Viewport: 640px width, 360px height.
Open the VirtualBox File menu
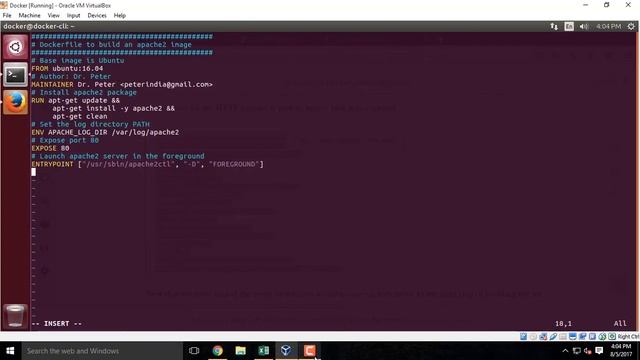(x=7, y=16)
